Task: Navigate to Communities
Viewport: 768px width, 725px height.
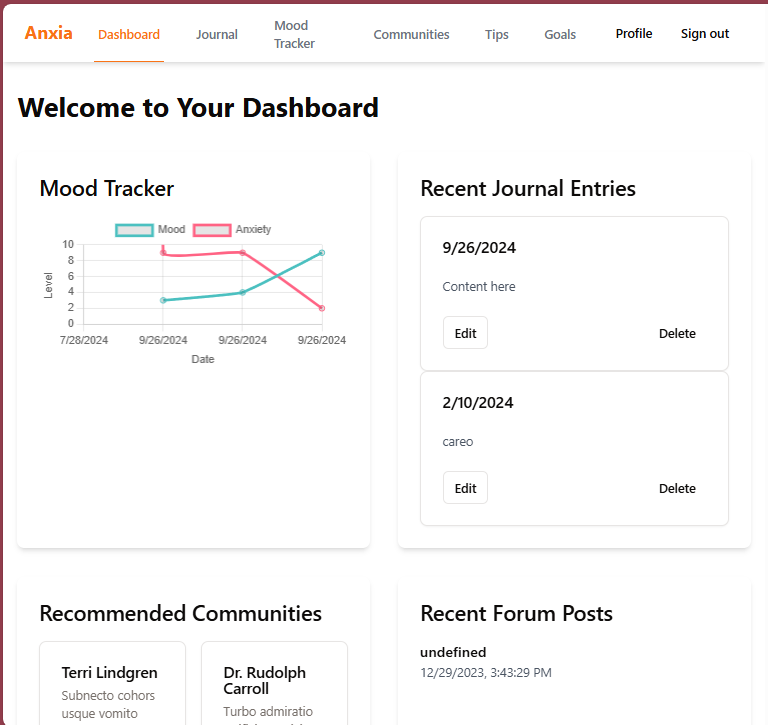Action: (x=411, y=34)
